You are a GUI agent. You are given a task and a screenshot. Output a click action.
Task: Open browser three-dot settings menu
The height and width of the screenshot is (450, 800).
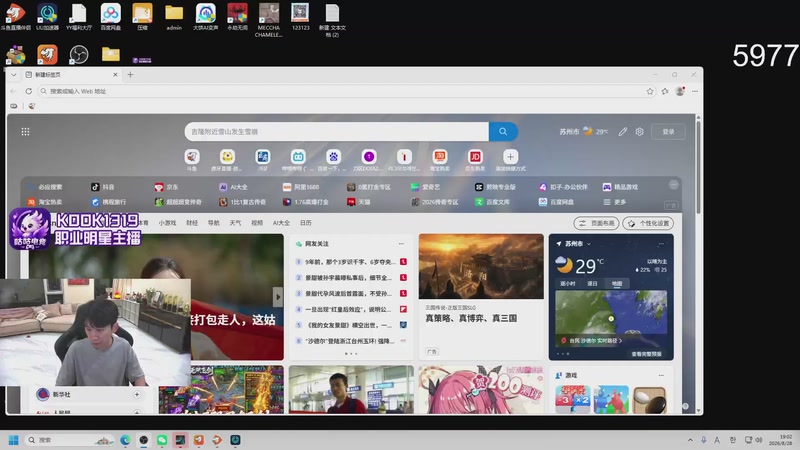695,91
